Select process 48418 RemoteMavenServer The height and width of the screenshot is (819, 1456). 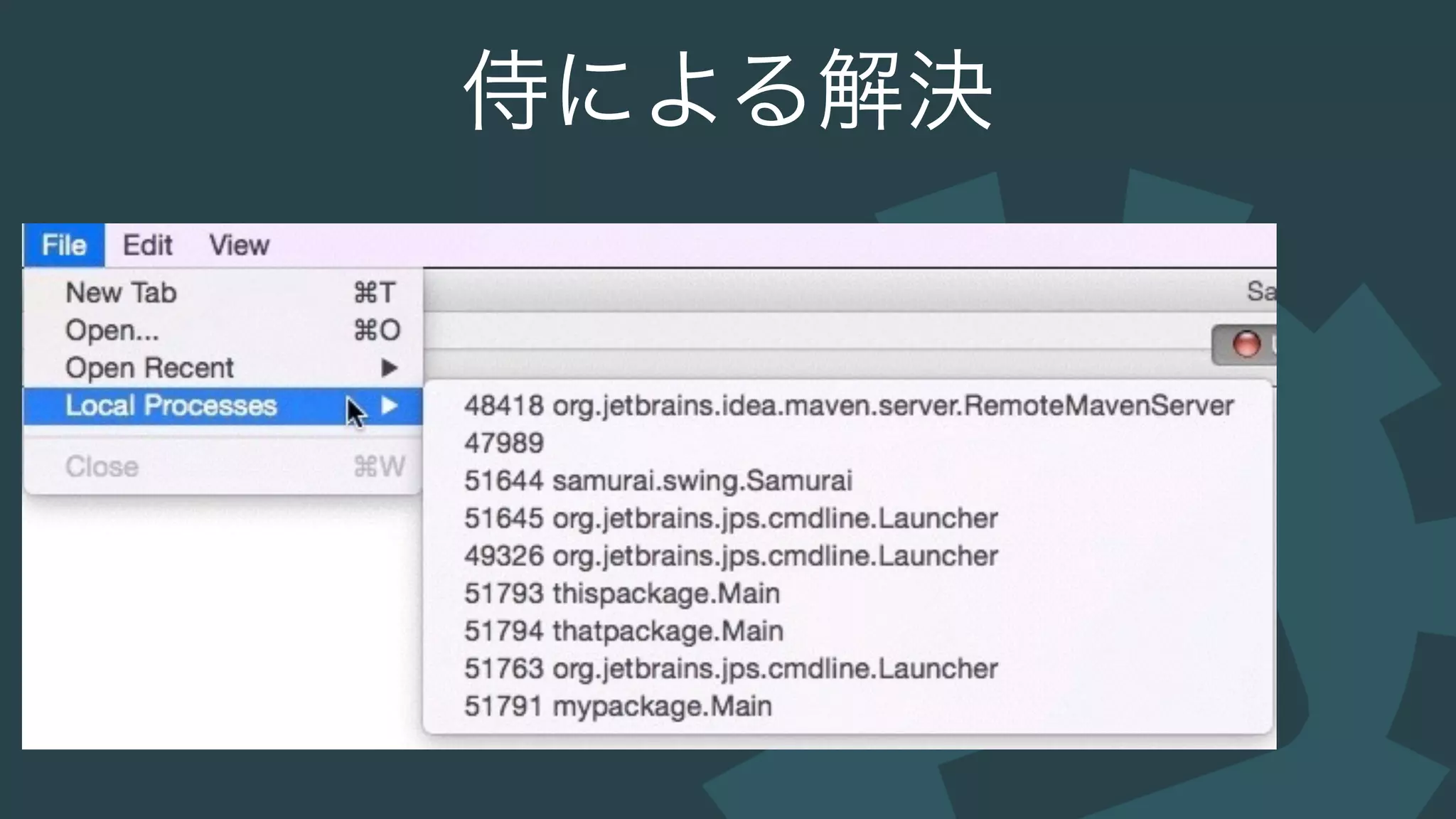click(848, 406)
